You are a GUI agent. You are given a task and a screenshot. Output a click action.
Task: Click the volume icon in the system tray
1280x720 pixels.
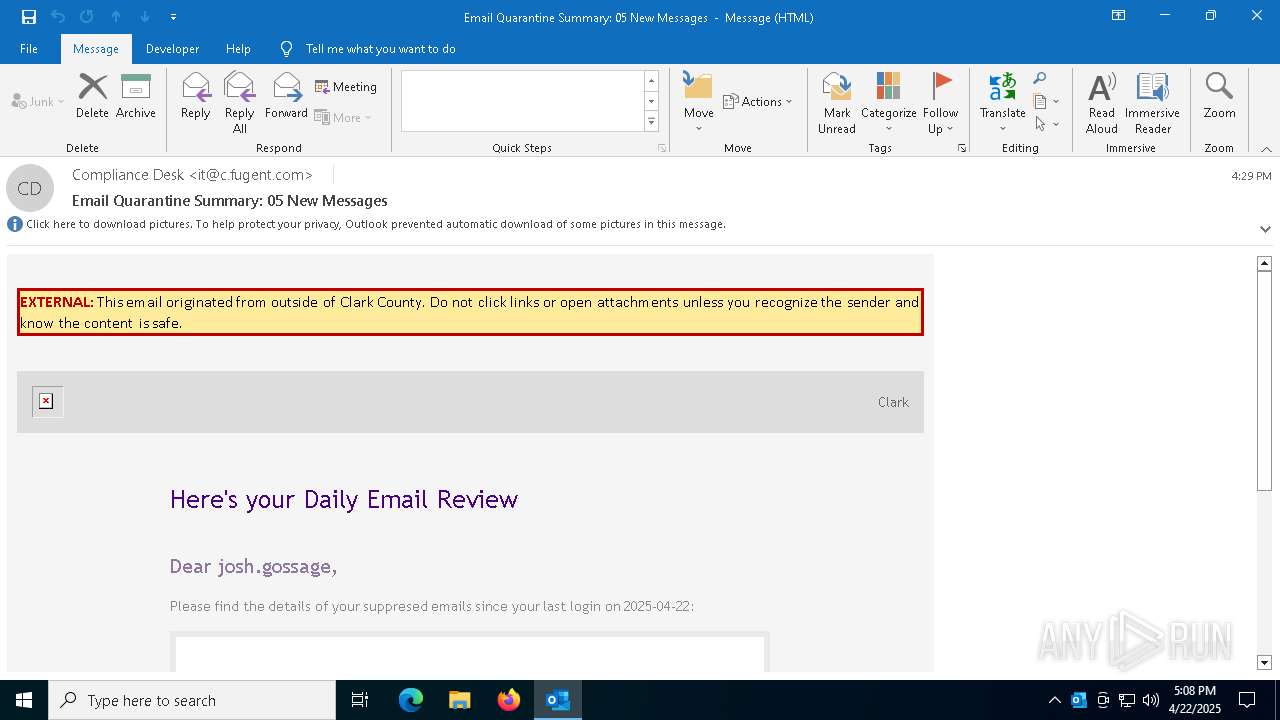1150,700
